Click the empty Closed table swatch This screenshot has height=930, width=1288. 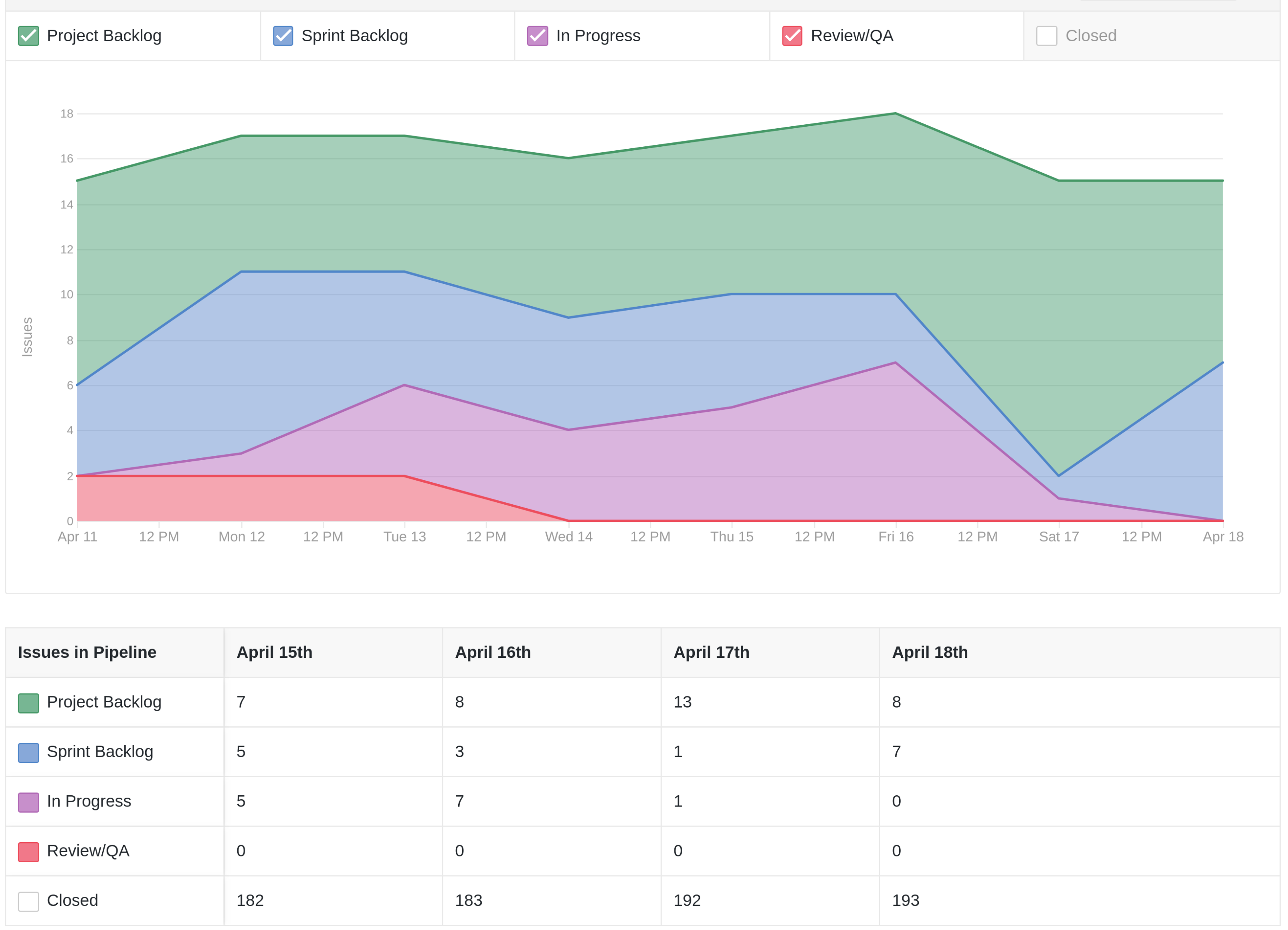[x=28, y=901]
